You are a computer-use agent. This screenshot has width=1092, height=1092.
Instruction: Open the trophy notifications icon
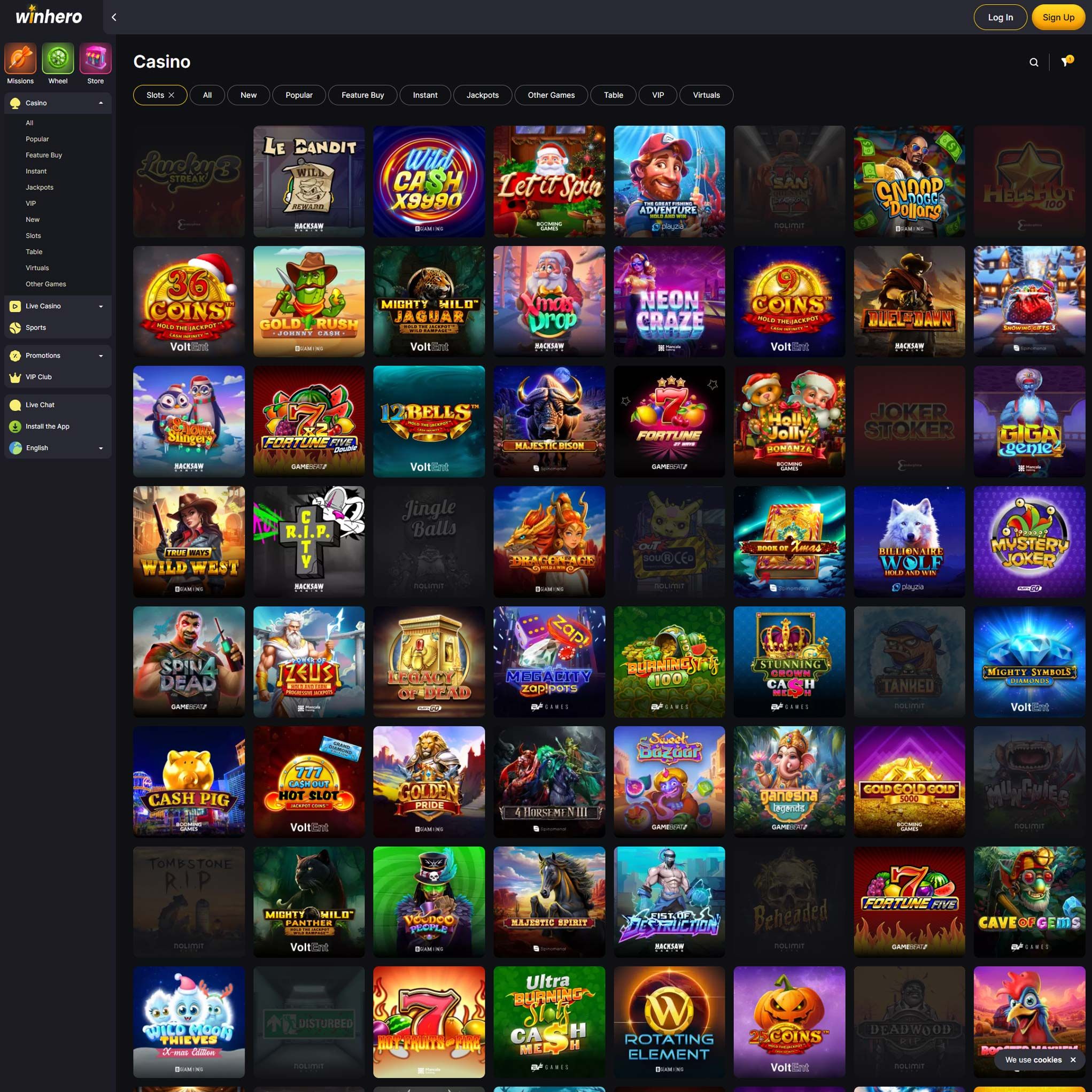coord(1066,61)
